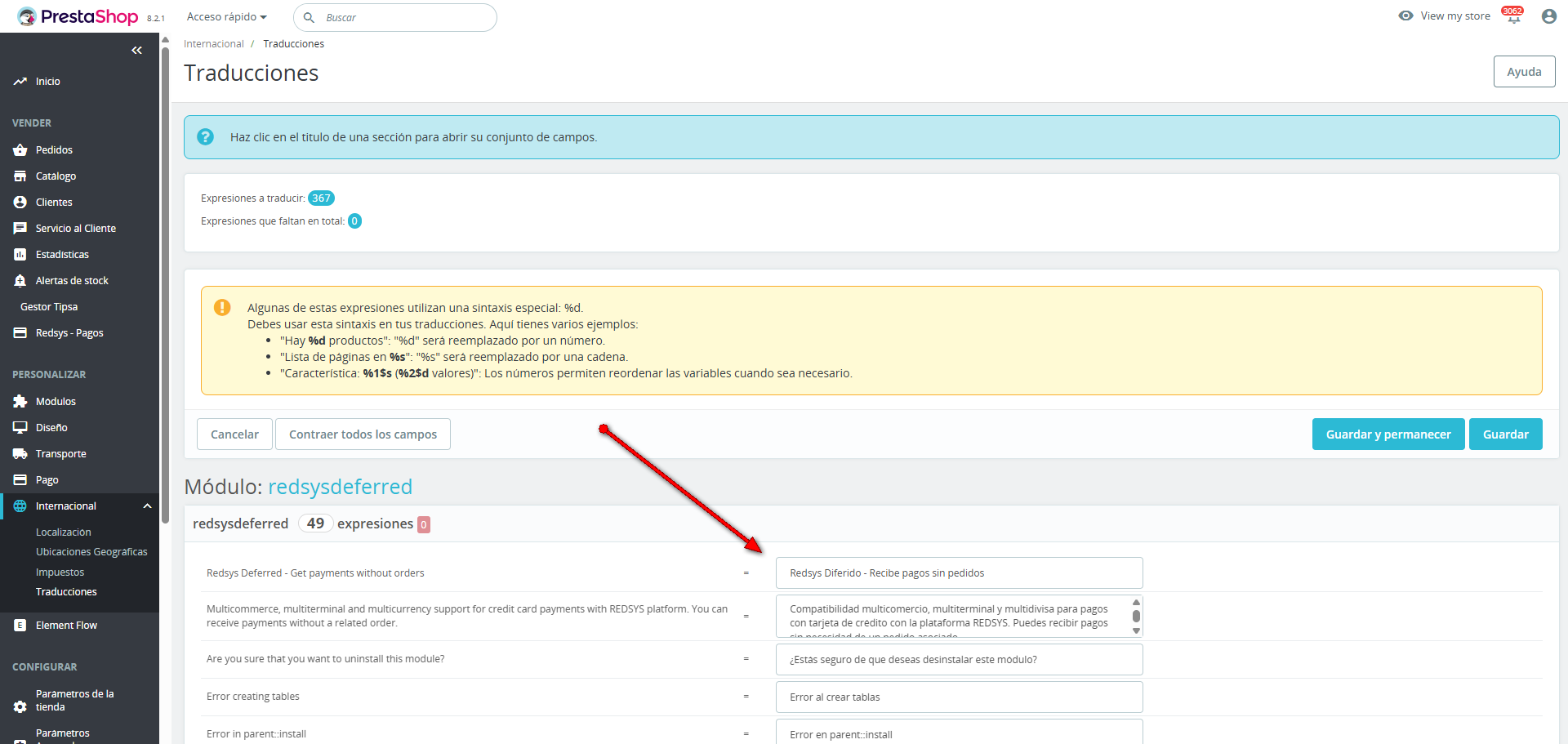Click the Diseño monitor icon

tap(20, 428)
